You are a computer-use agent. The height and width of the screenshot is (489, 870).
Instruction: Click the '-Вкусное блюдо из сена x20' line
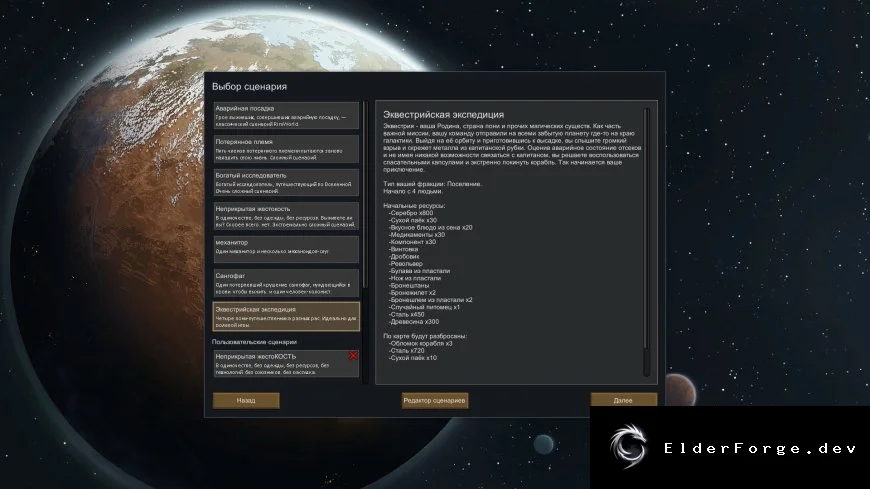[x=431, y=227]
